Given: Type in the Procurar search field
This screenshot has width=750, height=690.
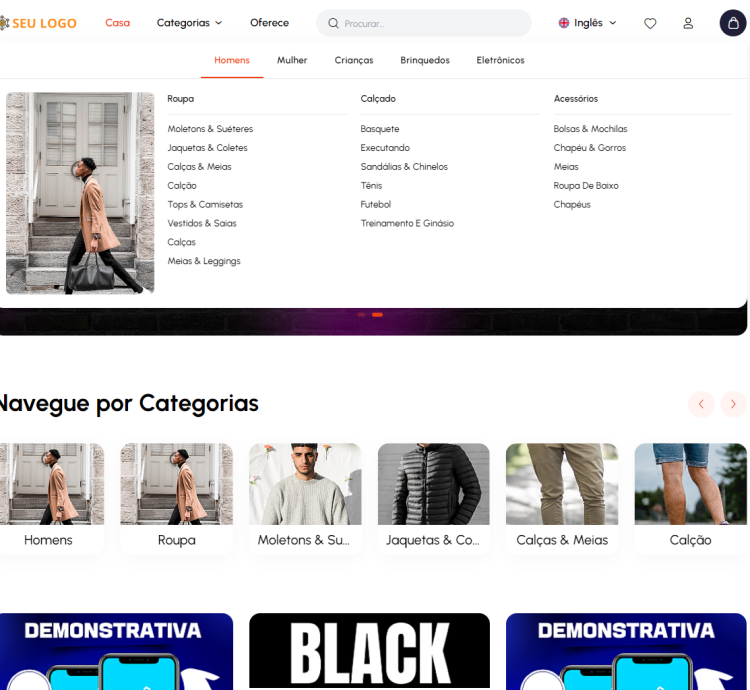Looking at the screenshot, I should coord(430,23).
